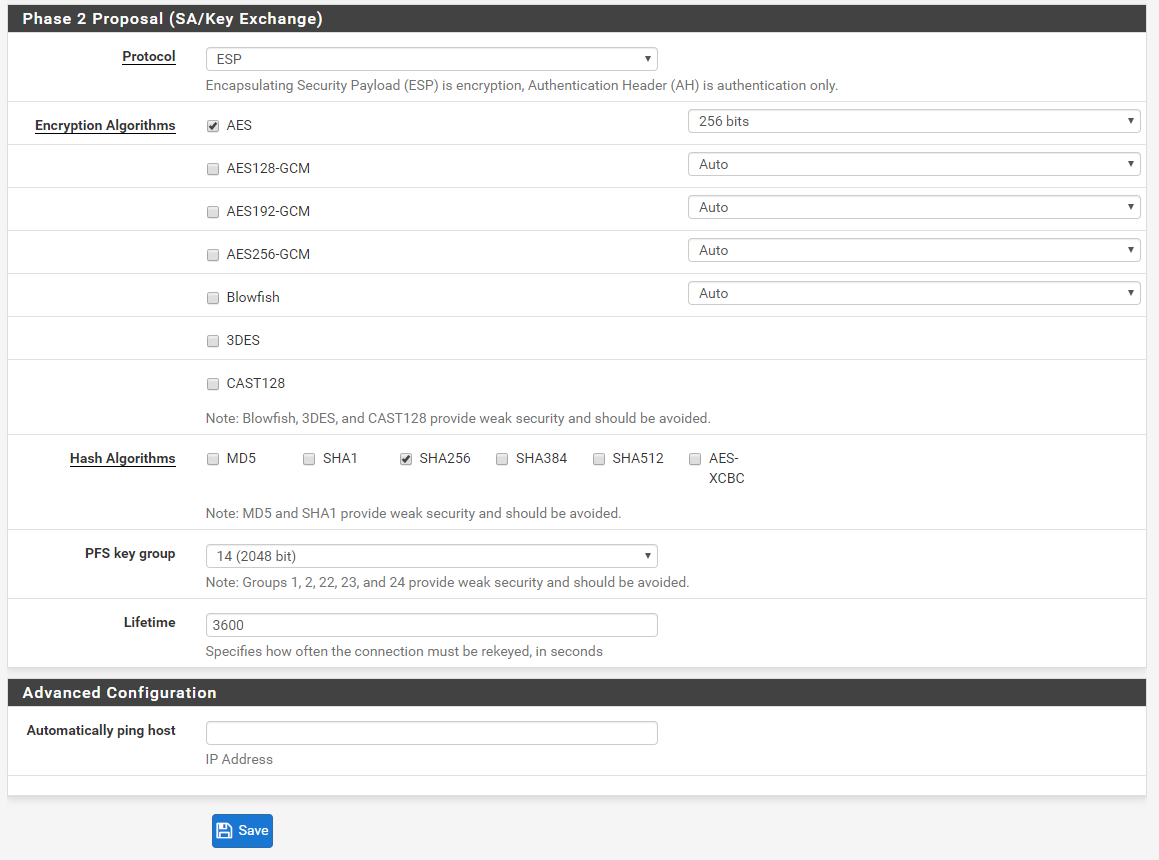Click the Lifetime input field
The width and height of the screenshot is (1159, 860).
point(432,625)
